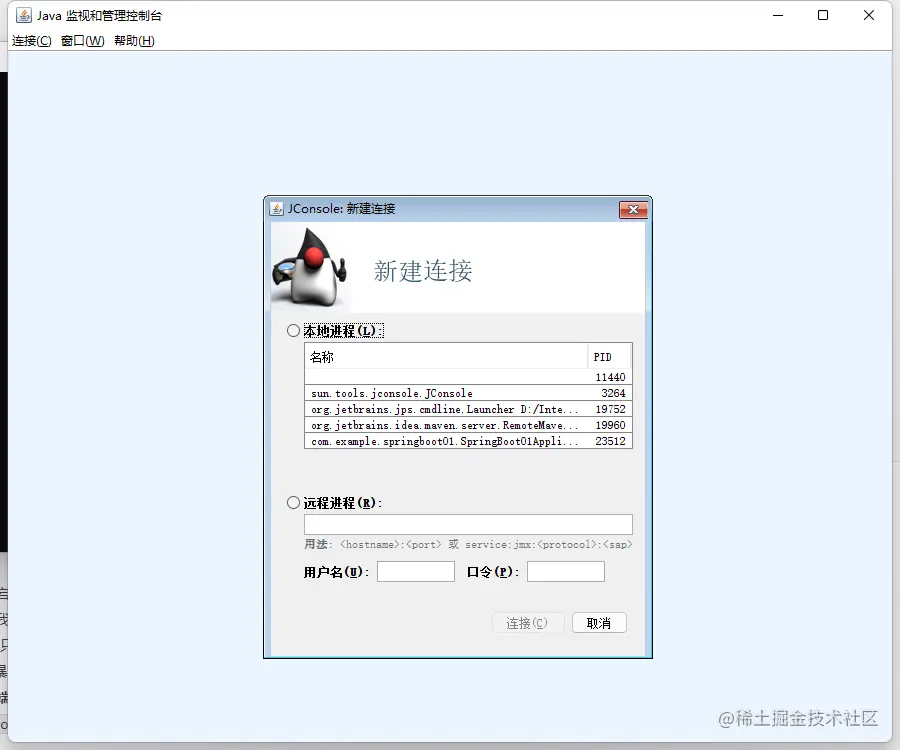900x750 pixels.
Task: Click PID value 23512
Action: 610,441
